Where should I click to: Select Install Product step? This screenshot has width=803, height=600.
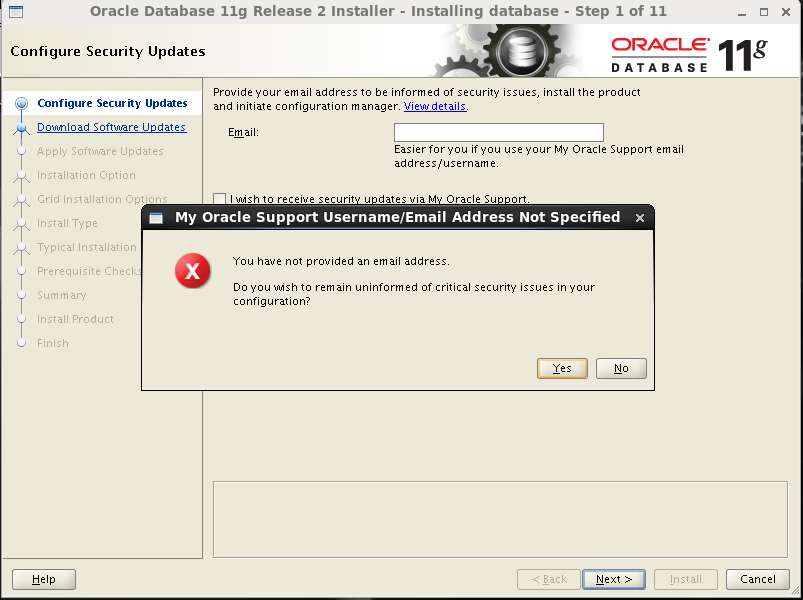75,319
